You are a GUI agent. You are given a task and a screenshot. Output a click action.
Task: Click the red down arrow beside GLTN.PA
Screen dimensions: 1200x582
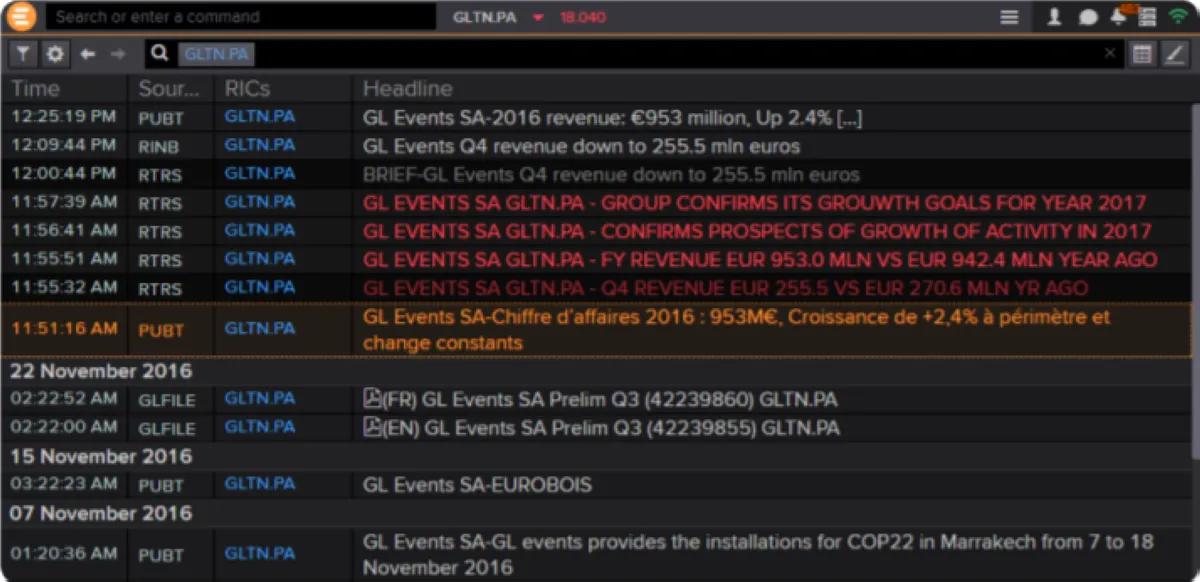pos(538,17)
